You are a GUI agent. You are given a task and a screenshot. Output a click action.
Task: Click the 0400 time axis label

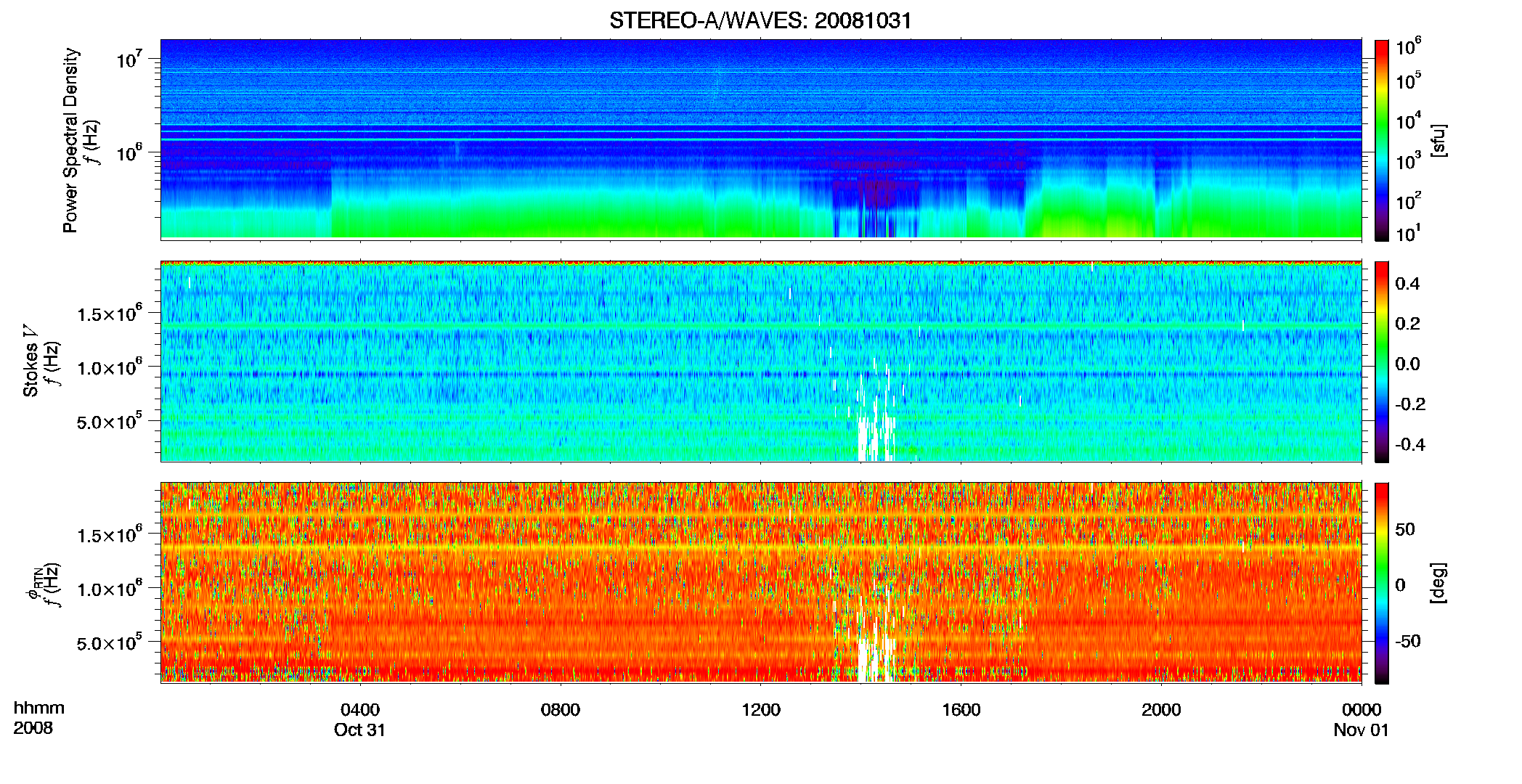[x=360, y=709]
